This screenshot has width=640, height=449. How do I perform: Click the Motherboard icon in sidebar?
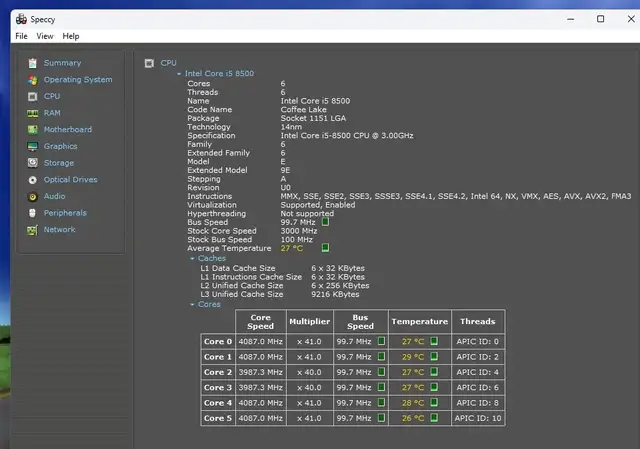[33, 130]
